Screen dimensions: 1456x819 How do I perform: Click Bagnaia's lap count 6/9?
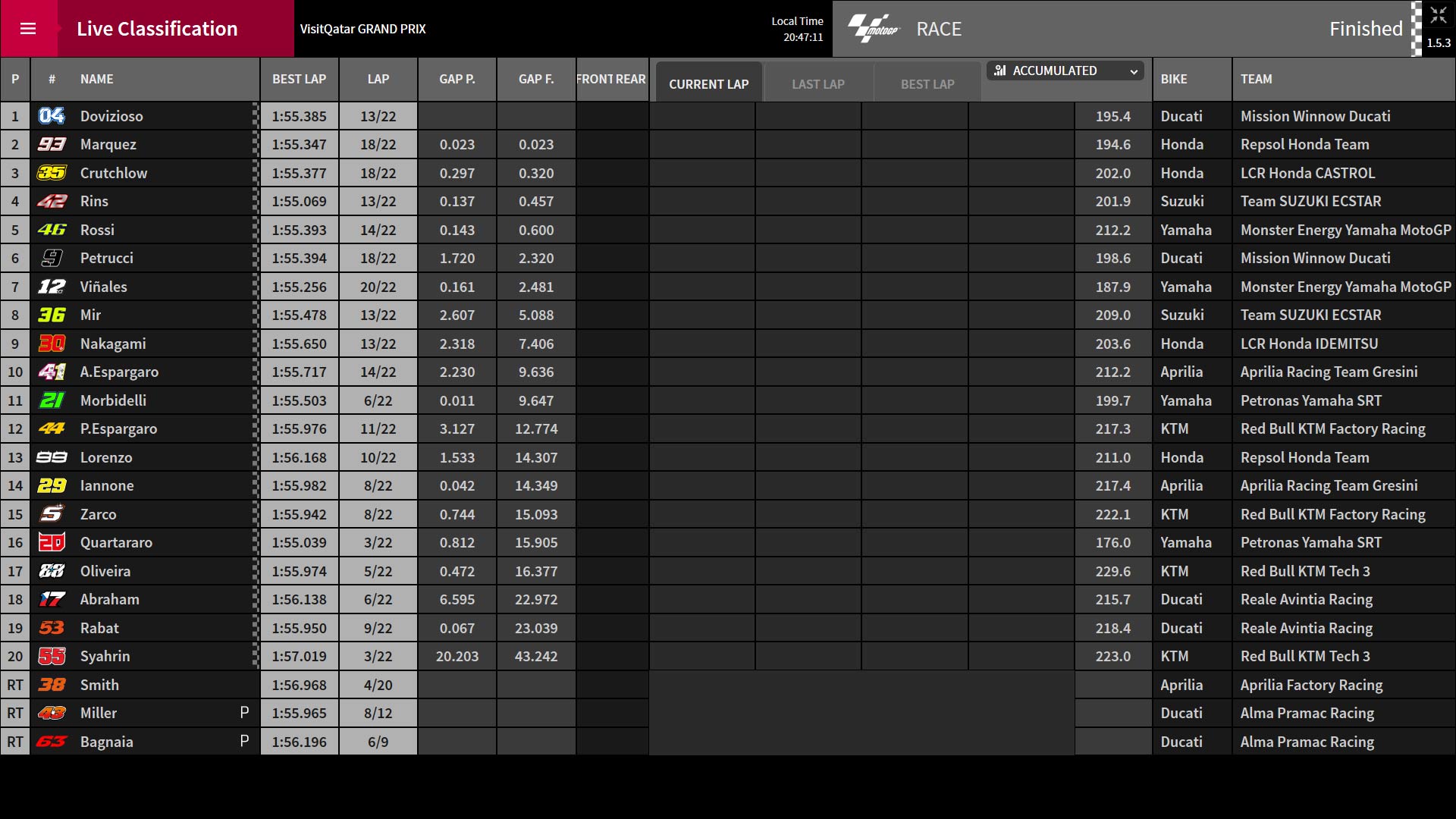378,742
